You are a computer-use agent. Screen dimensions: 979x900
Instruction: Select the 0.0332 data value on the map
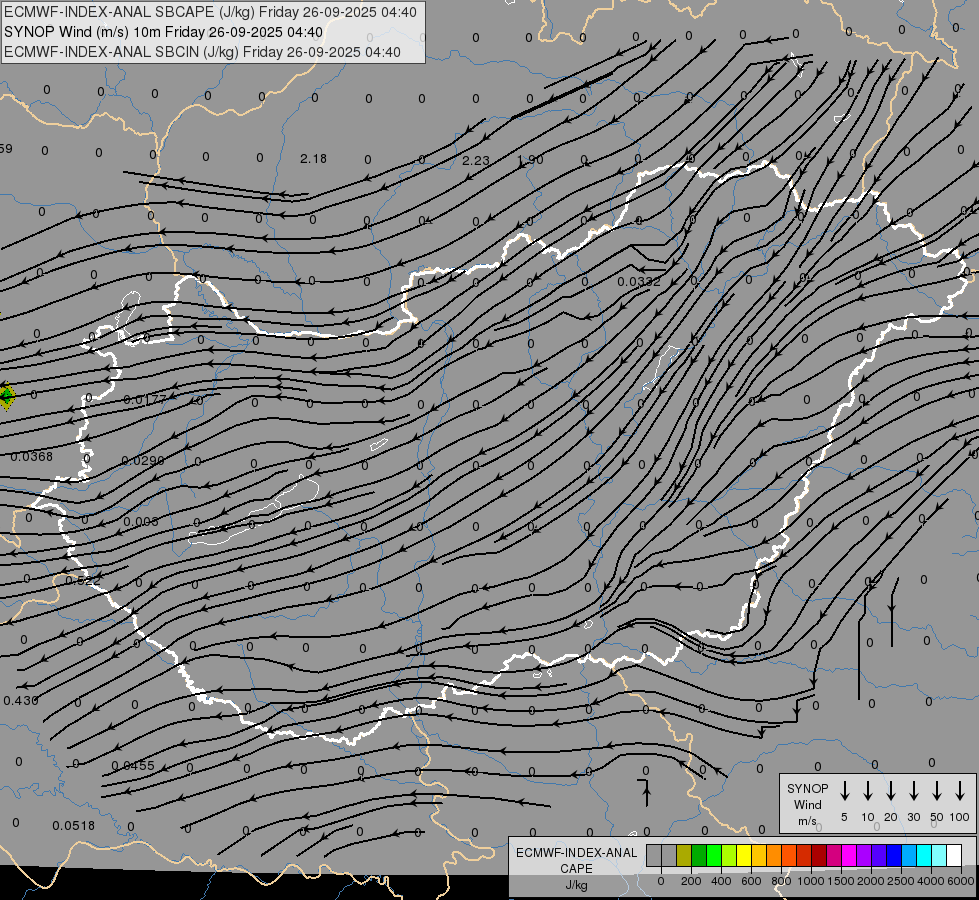tap(639, 282)
